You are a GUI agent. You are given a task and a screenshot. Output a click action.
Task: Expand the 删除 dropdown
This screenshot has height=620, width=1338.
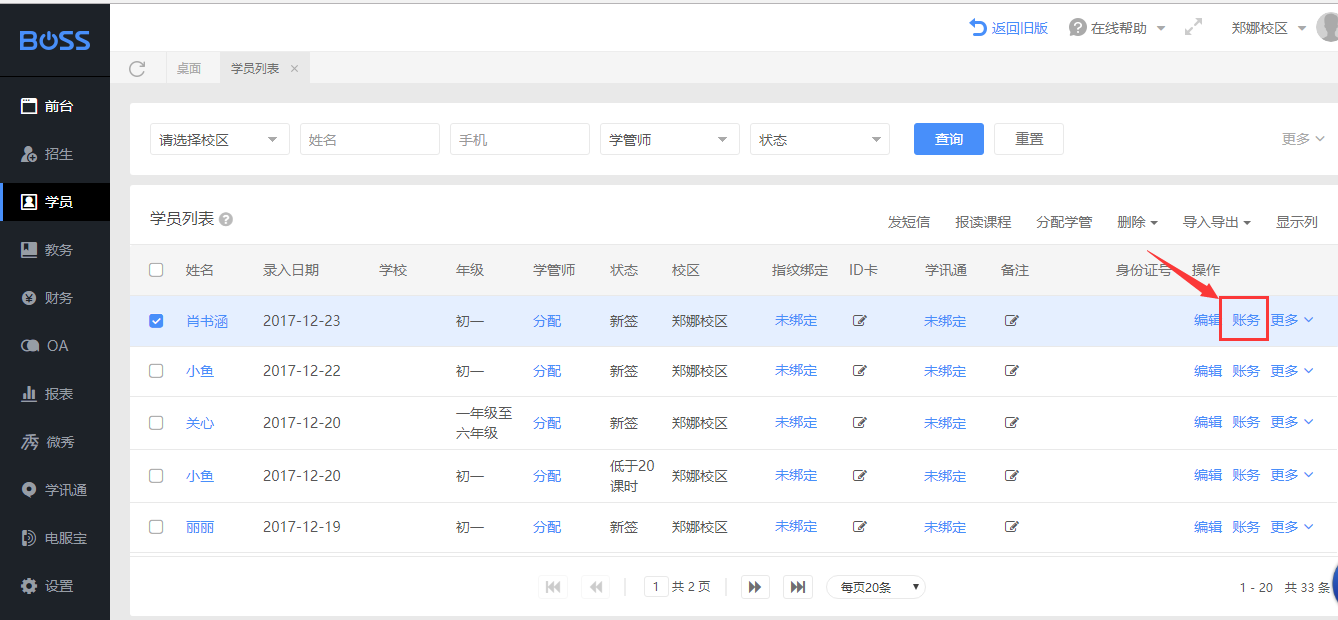[x=1137, y=222]
